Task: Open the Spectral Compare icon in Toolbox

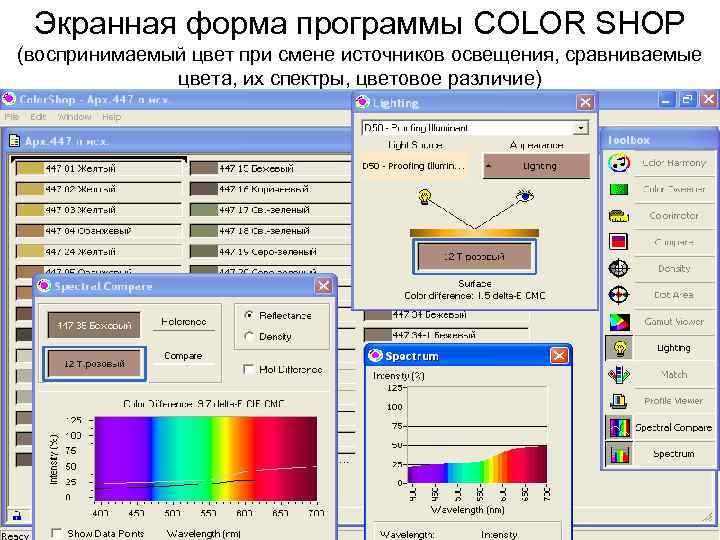Action: (619, 428)
